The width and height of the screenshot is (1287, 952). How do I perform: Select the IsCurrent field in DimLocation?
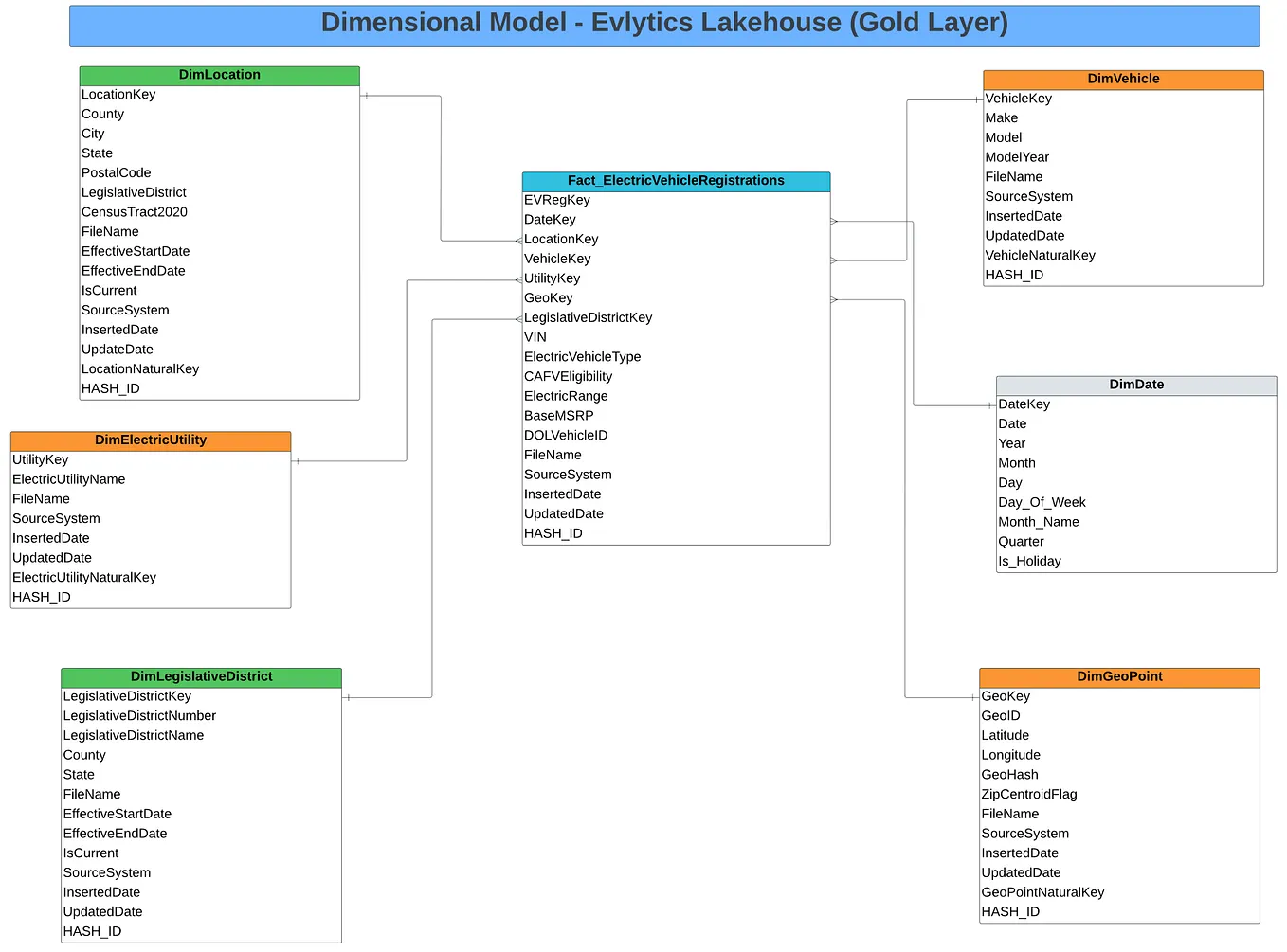tap(109, 290)
